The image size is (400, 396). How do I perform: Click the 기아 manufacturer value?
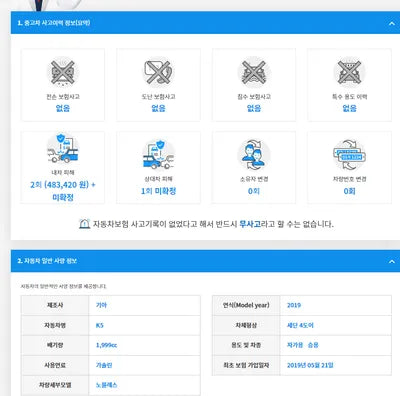pyautogui.click(x=101, y=305)
